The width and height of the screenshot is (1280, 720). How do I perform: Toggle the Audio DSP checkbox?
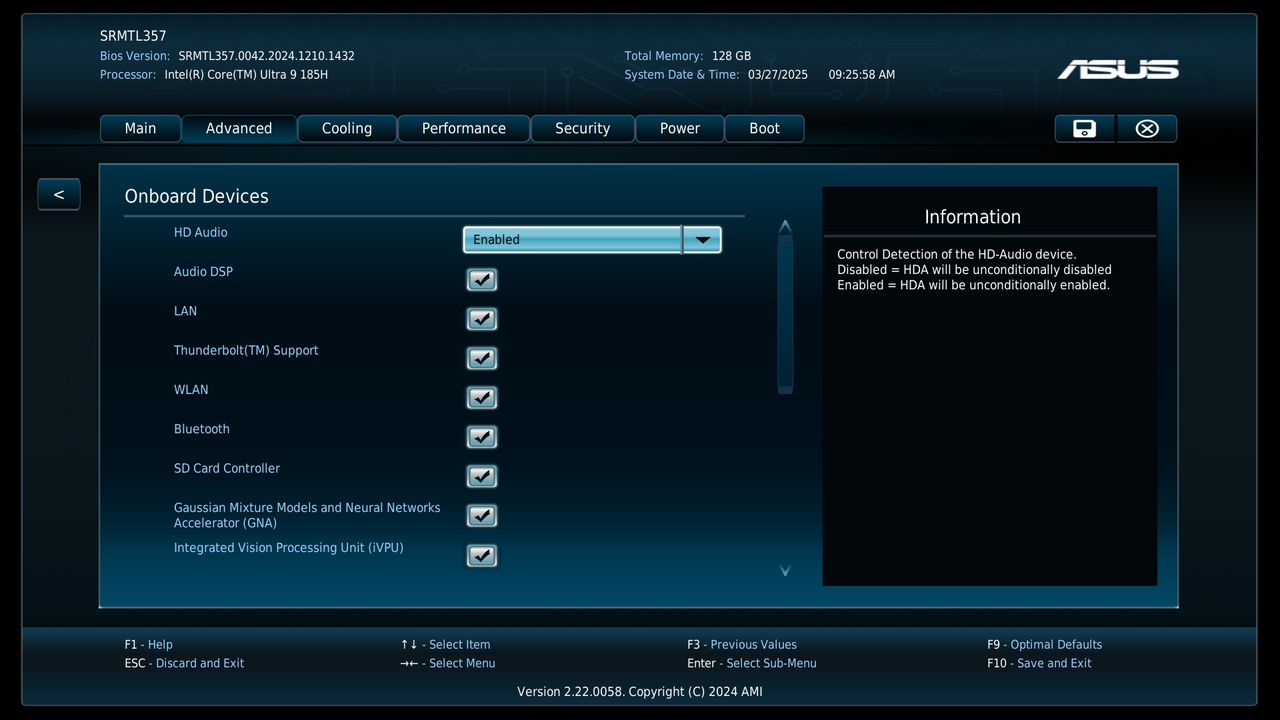click(x=482, y=280)
